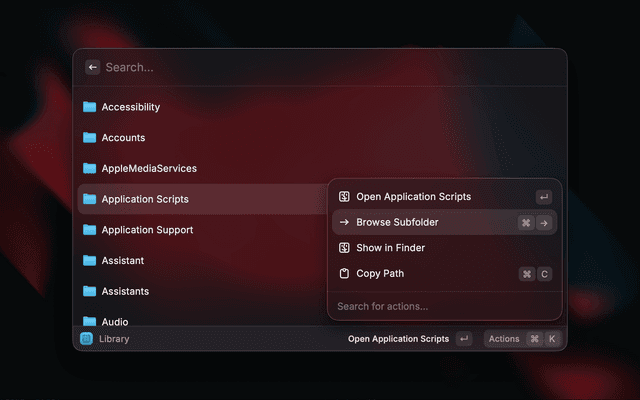
Task: Click the Finder icon on Open Application Scripts
Action: tap(344, 197)
